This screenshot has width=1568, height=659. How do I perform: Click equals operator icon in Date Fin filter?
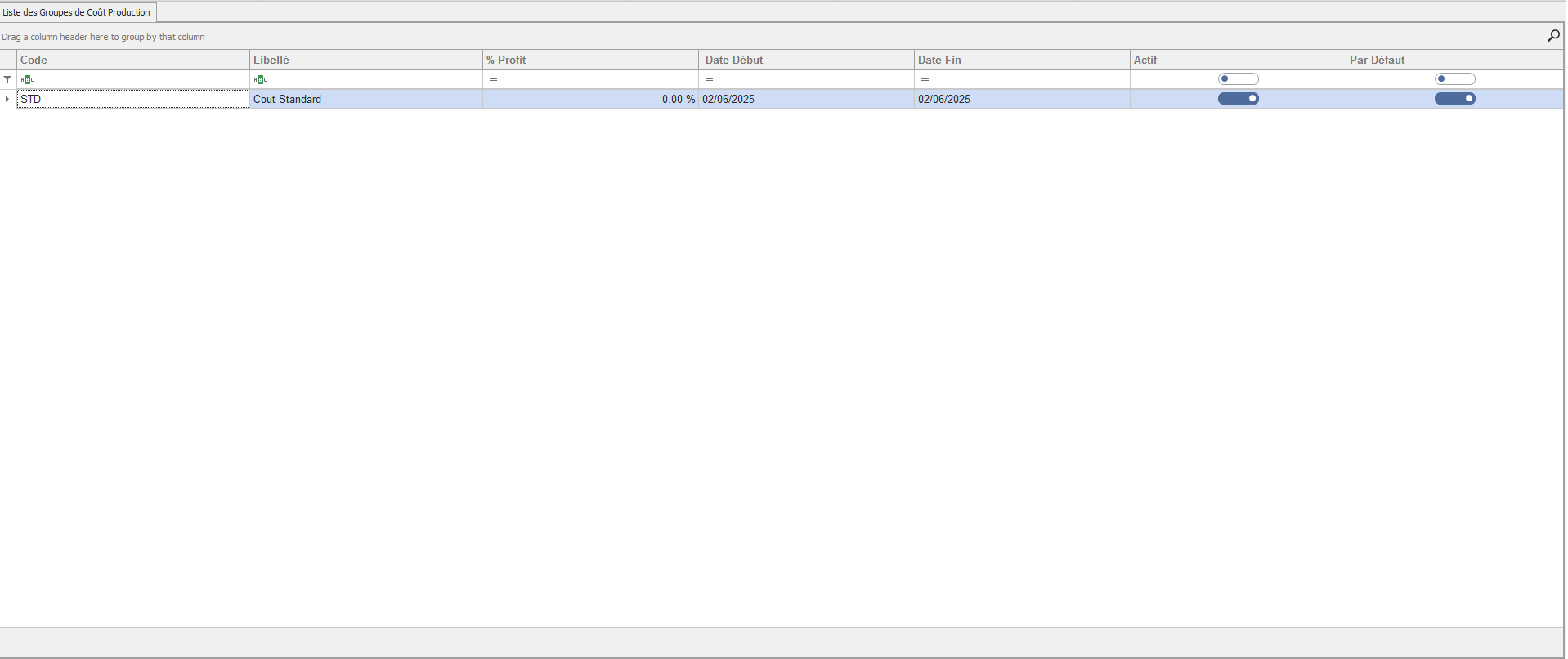pyautogui.click(x=925, y=79)
